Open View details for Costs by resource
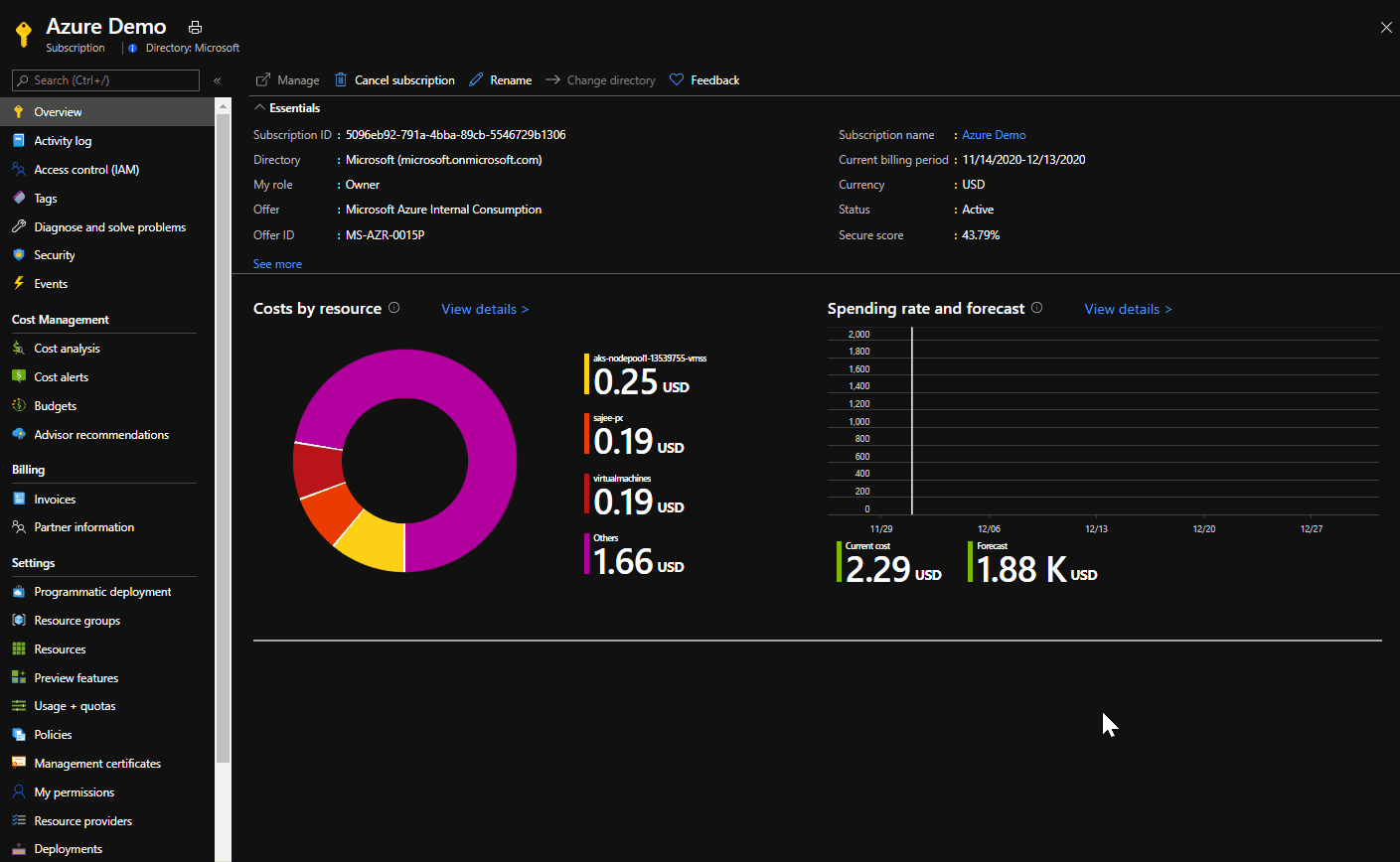Screen dimensions: 1400x862 (485, 309)
